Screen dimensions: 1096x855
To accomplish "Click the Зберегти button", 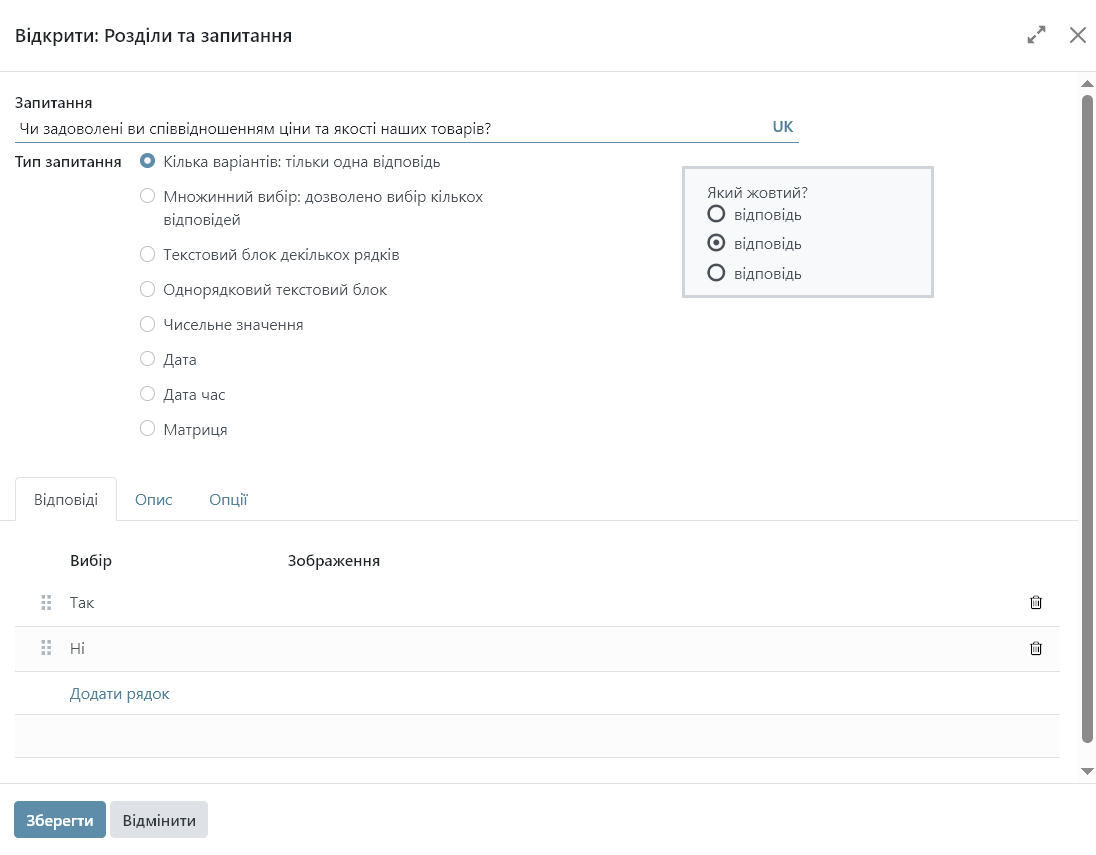I will click(60, 821).
